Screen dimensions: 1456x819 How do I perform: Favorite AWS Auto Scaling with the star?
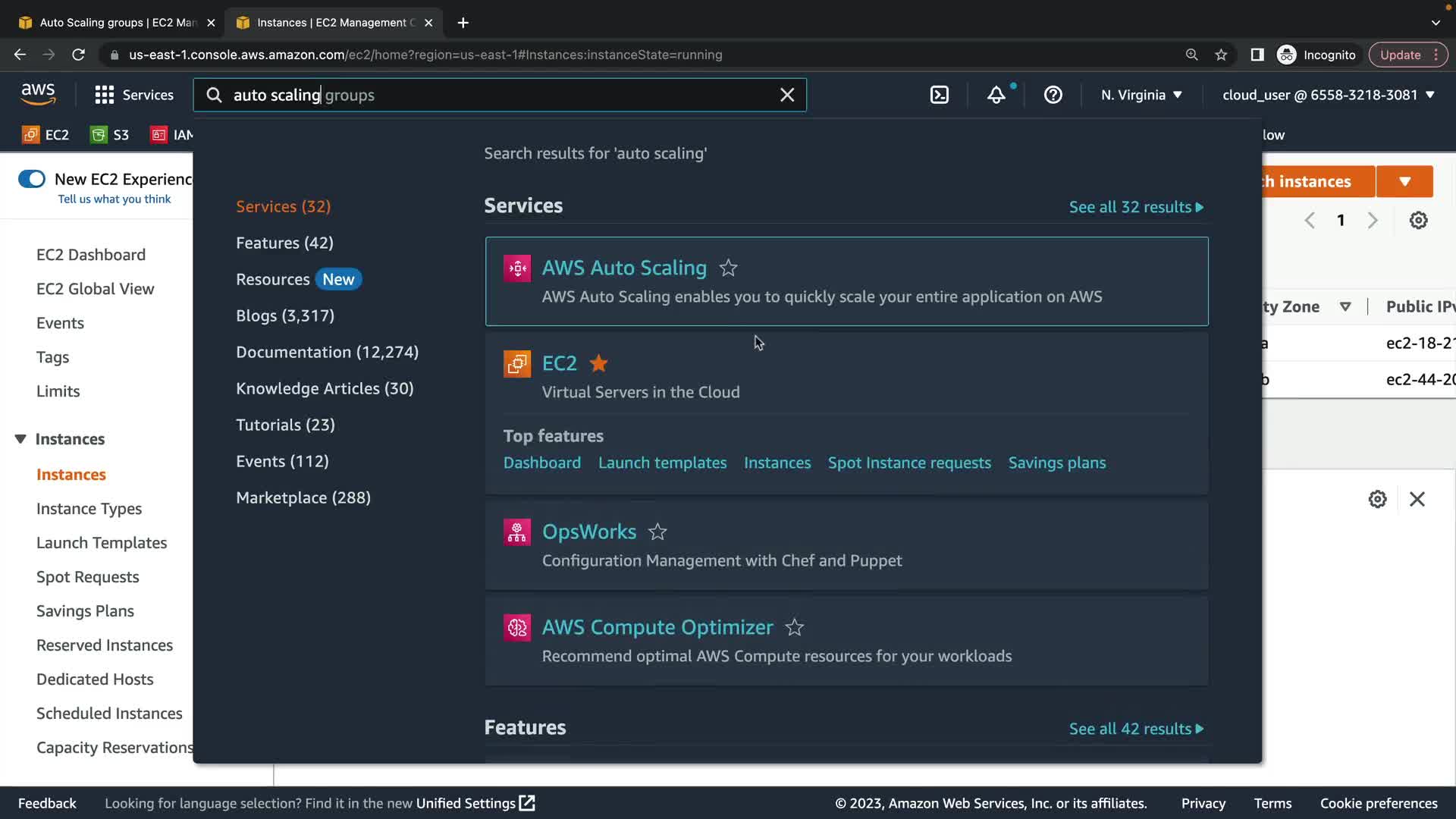tap(728, 268)
